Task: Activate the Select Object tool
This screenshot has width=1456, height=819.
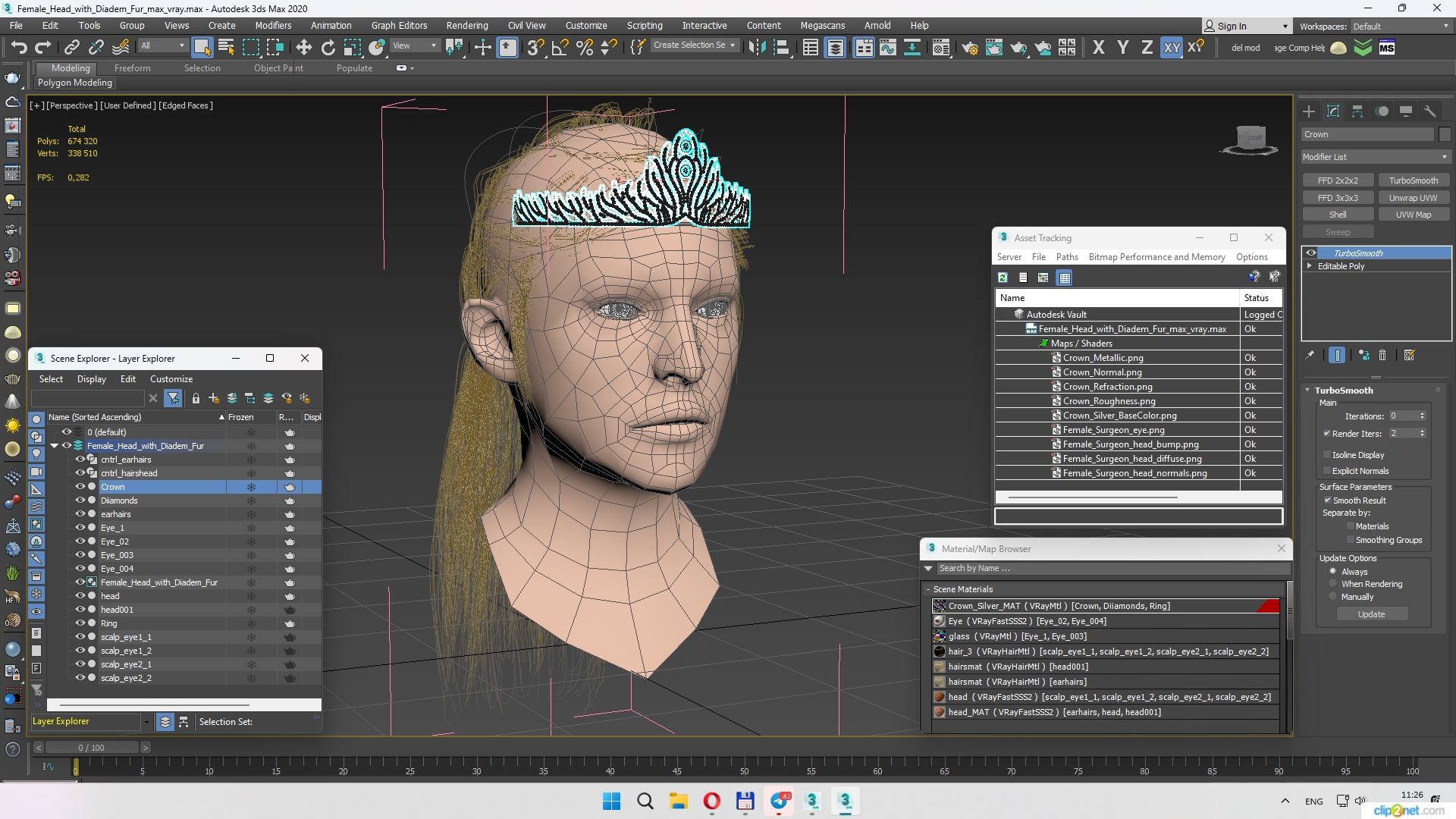Action: [x=202, y=48]
